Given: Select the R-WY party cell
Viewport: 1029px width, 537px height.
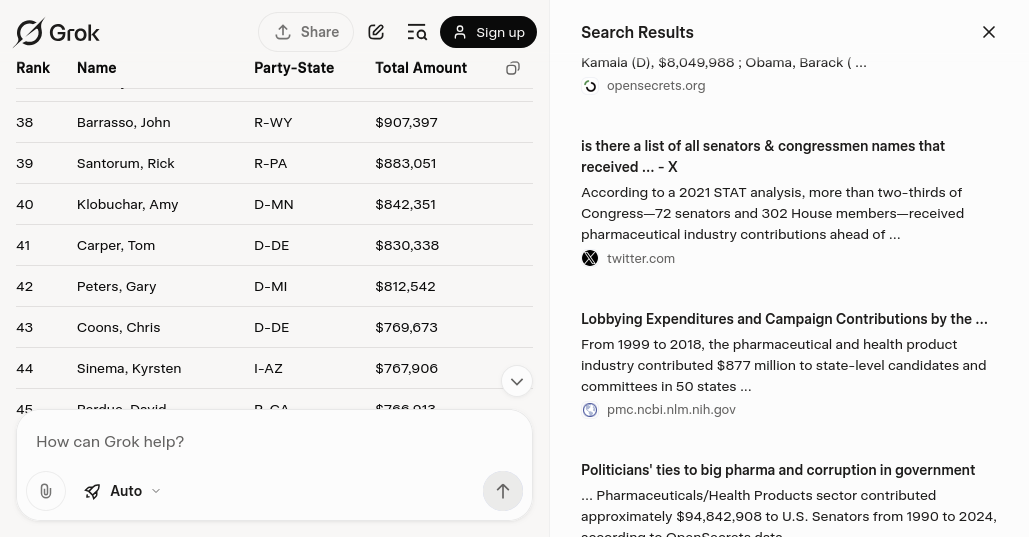Looking at the screenshot, I should (273, 123).
